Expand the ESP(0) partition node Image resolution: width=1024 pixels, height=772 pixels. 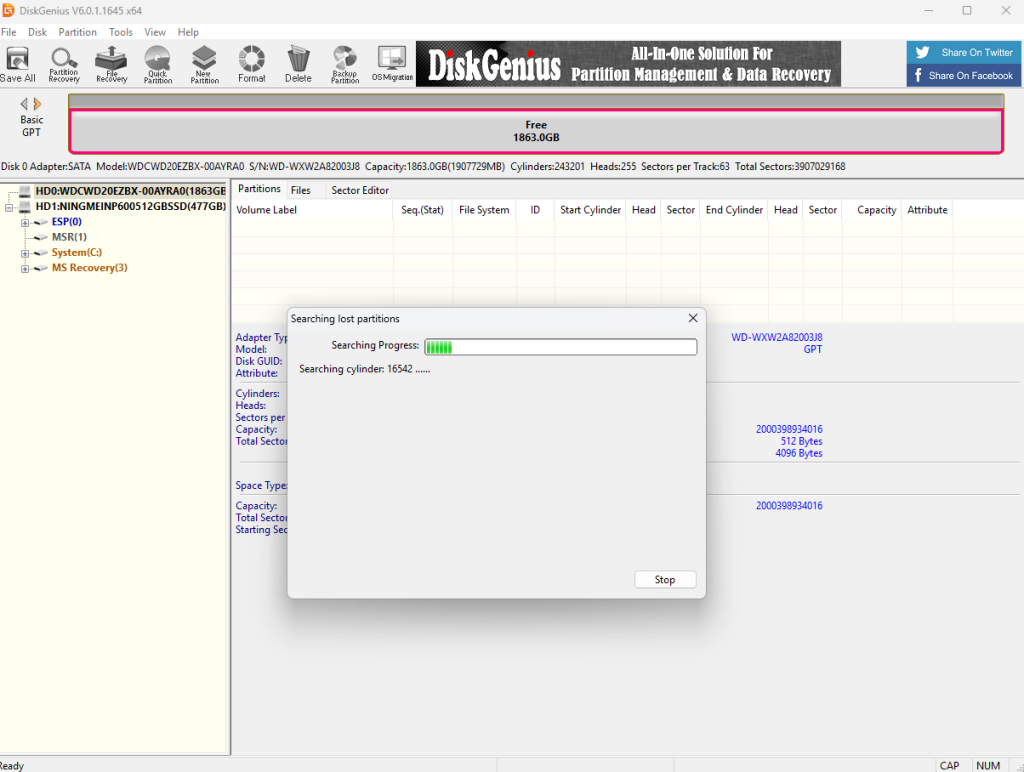[x=25, y=223]
